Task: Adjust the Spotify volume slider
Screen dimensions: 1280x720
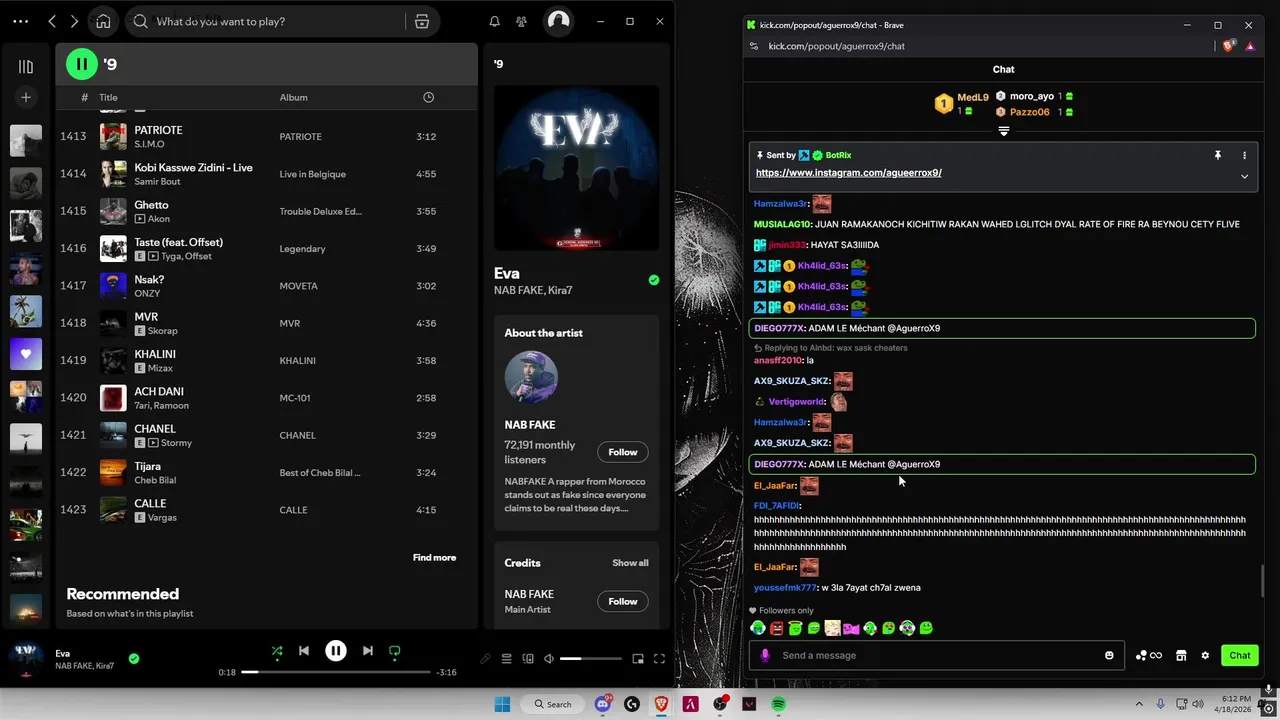Action: 589,659
